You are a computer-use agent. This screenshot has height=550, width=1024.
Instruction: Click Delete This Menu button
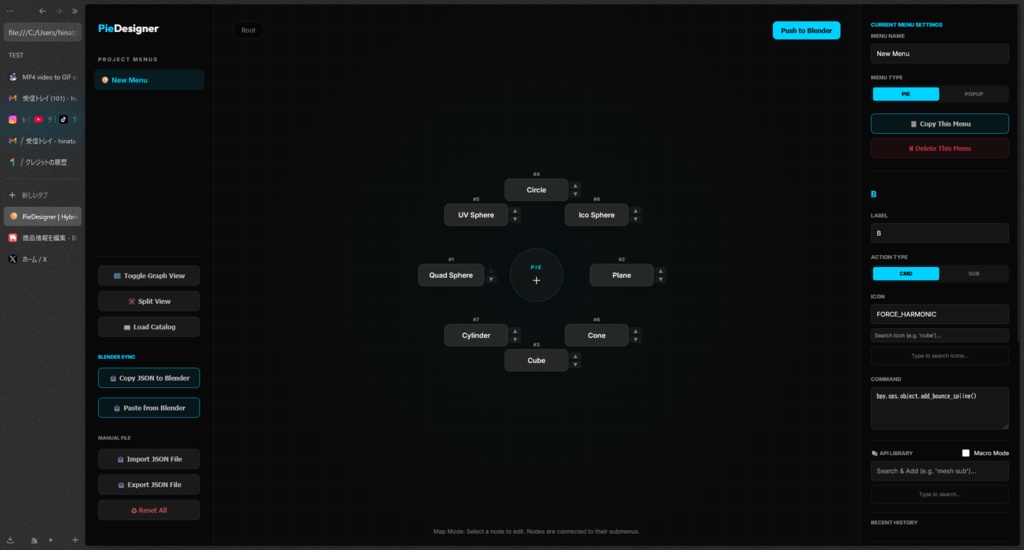pos(940,148)
